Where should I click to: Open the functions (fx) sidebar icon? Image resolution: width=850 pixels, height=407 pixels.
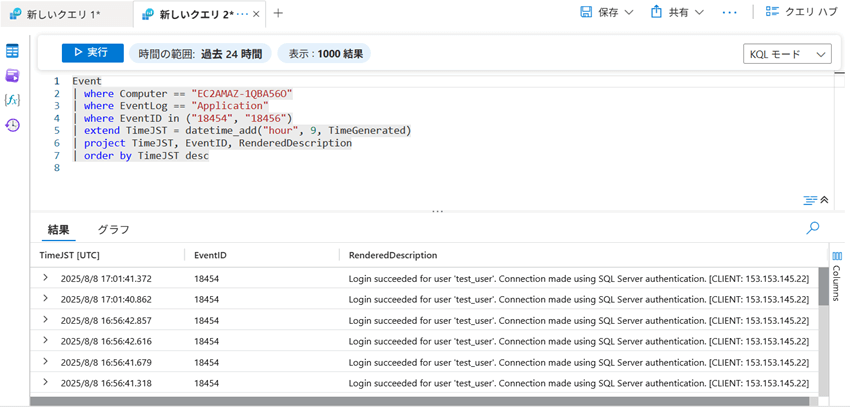pyautogui.click(x=13, y=100)
